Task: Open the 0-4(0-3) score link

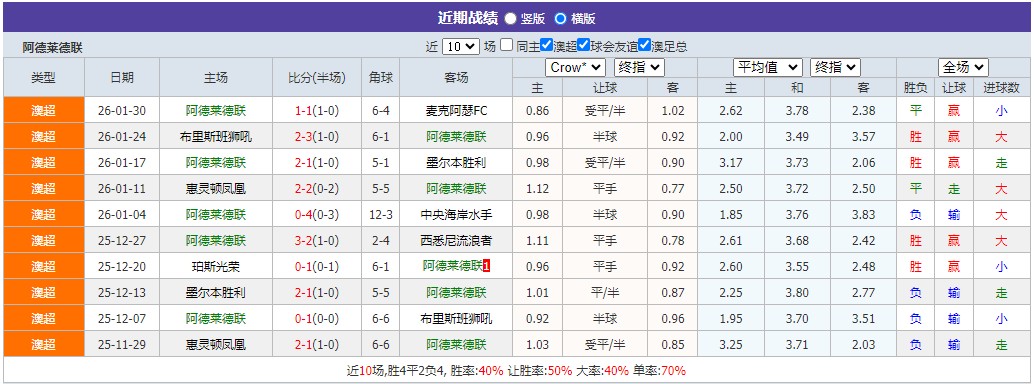Action: (x=317, y=214)
